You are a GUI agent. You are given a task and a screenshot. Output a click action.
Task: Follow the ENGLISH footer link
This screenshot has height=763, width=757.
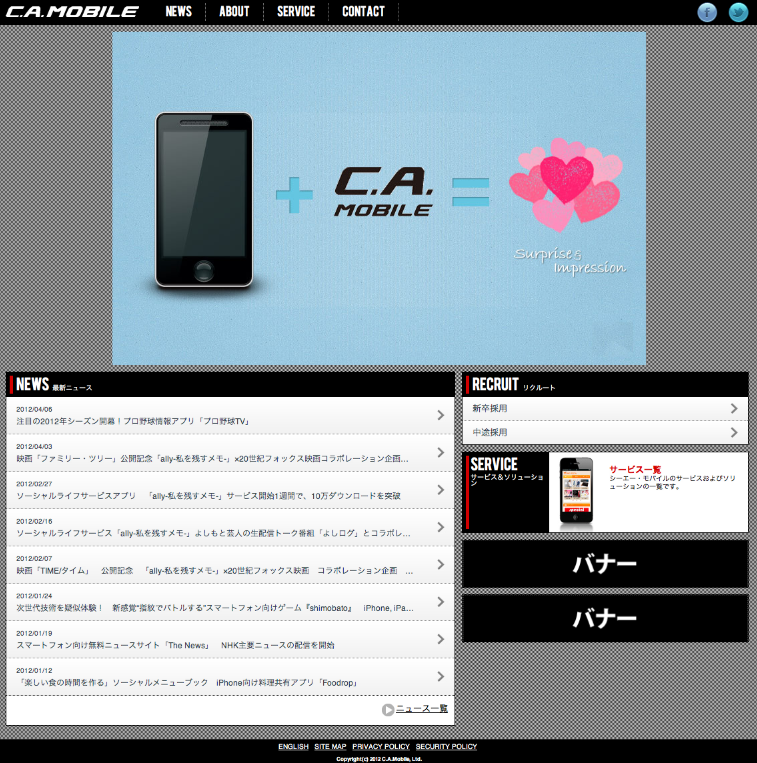point(293,746)
